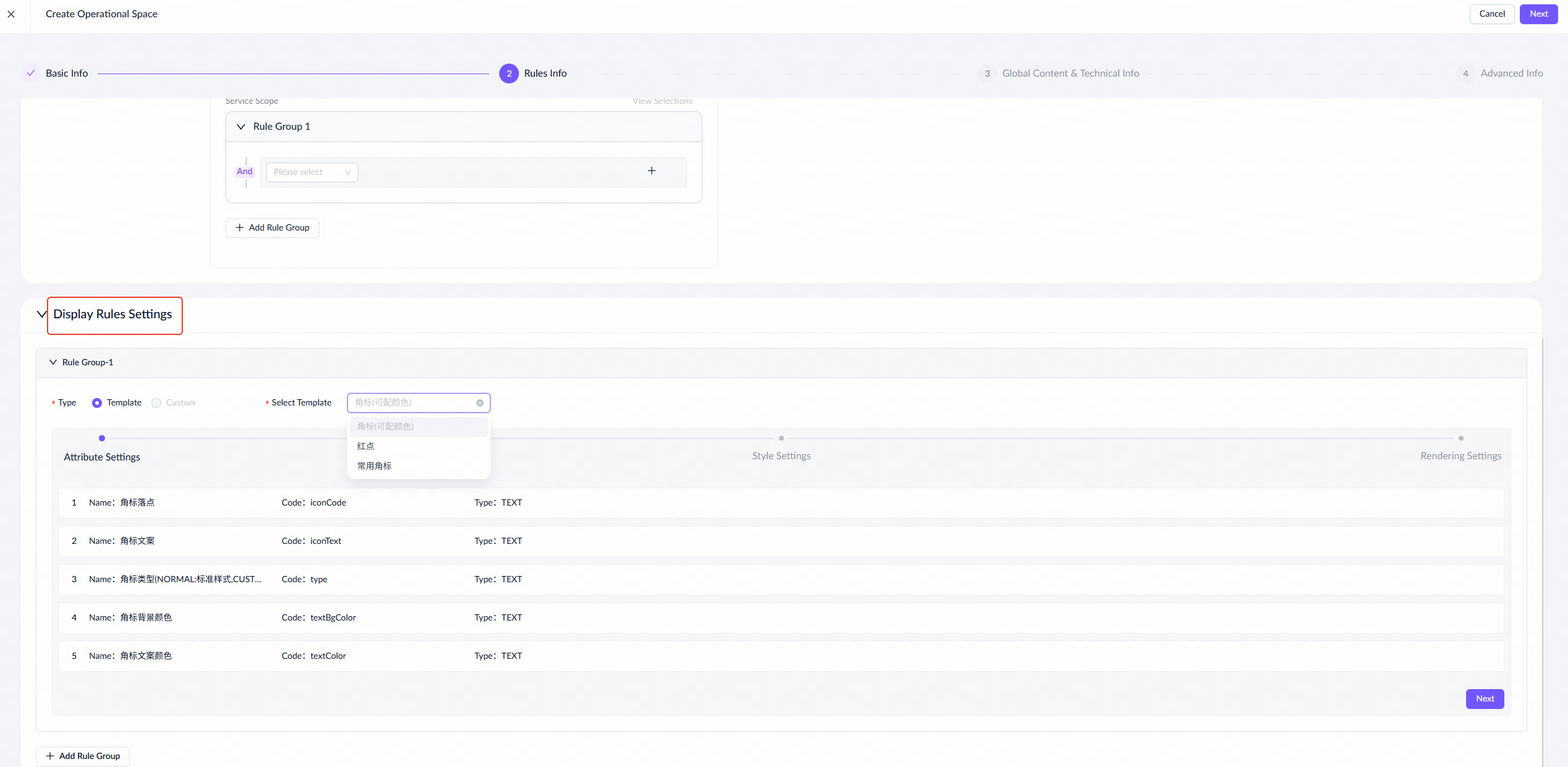The image size is (1568, 767).
Task: Collapse Rule Group 1 chevron
Action: [241, 127]
